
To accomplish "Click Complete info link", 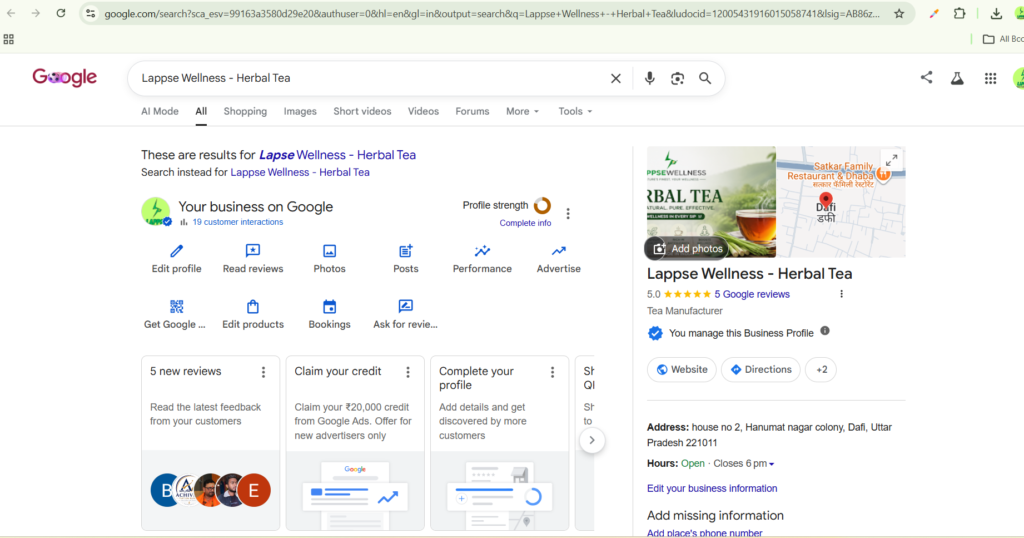I will tap(525, 223).
